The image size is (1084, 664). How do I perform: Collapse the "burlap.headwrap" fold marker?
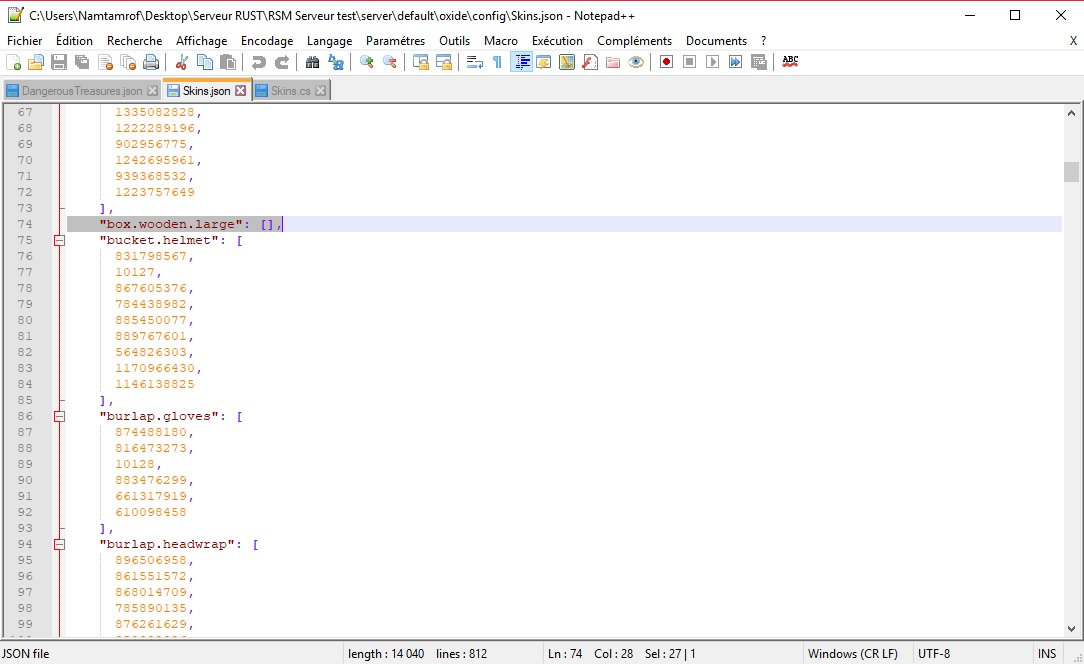[x=59, y=544]
